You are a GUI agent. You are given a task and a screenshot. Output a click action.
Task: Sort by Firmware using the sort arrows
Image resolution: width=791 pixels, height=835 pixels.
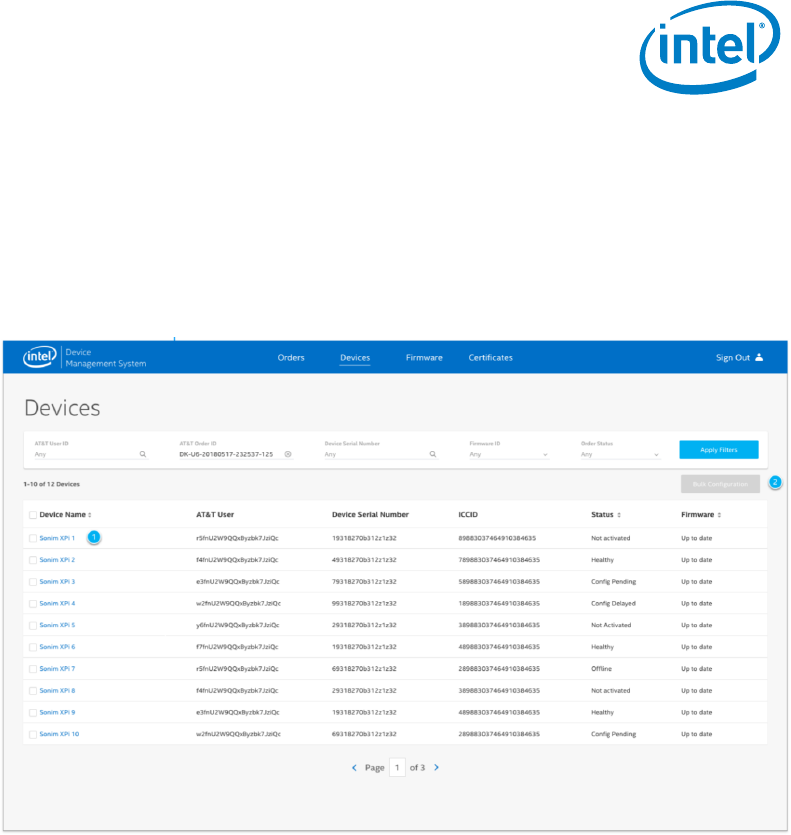(x=719, y=515)
